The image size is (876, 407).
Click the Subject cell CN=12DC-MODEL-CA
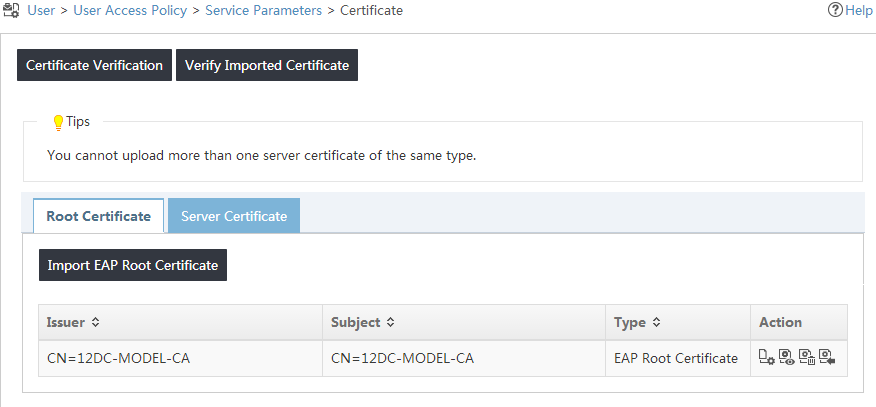click(464, 358)
